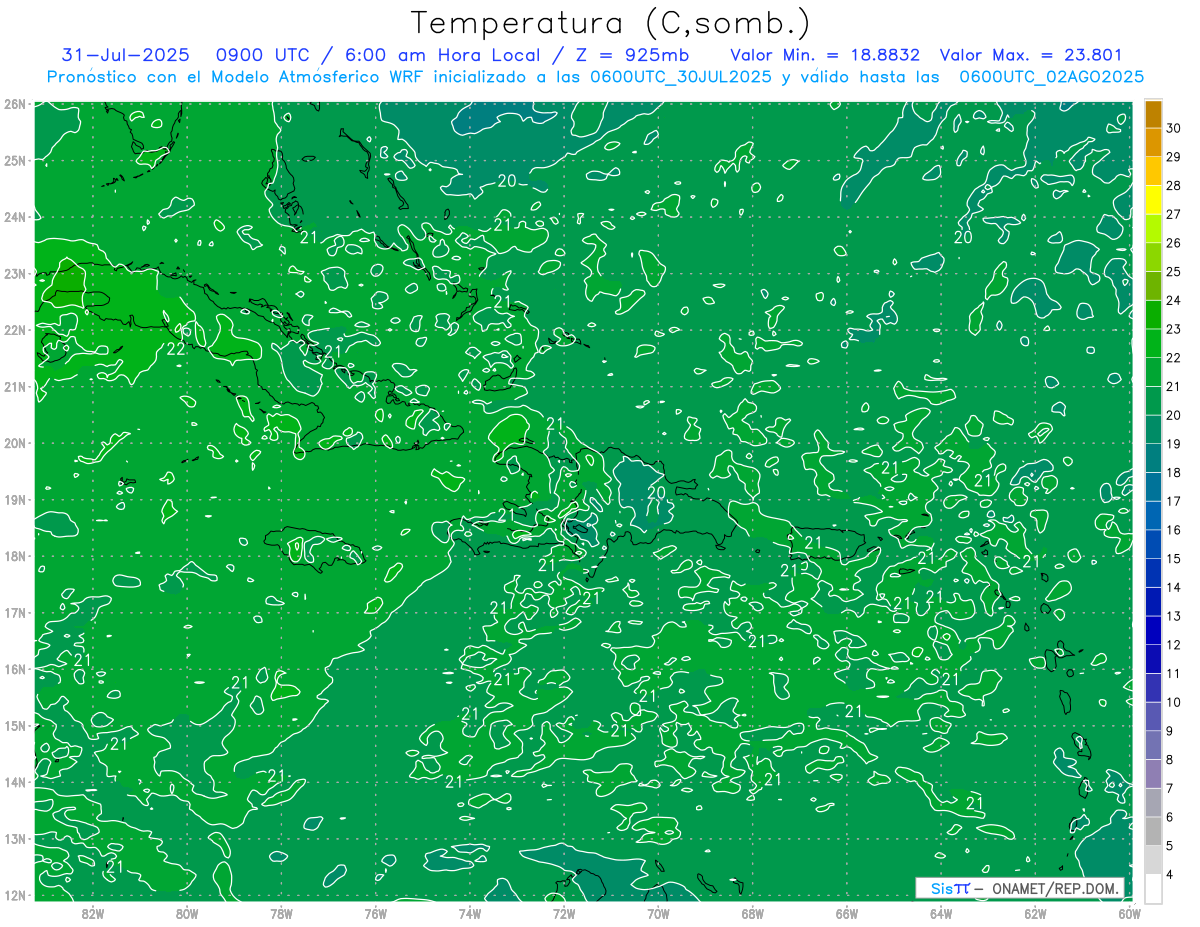The width and height of the screenshot is (1200, 927).
Task: Click the "27" color legend label
Action: 1173,214
